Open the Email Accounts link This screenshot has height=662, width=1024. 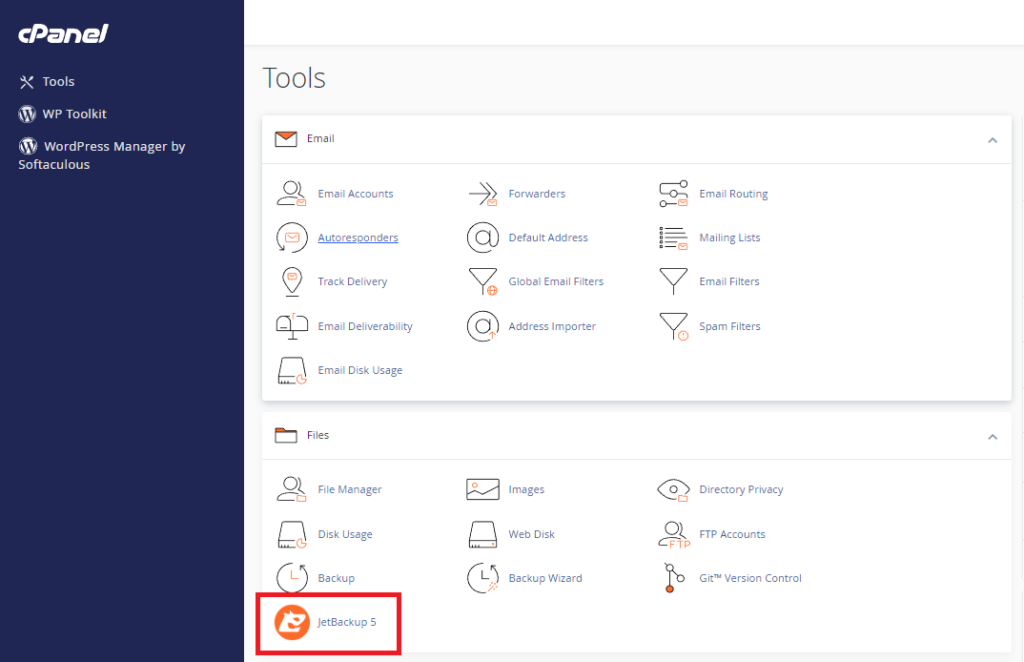(355, 194)
